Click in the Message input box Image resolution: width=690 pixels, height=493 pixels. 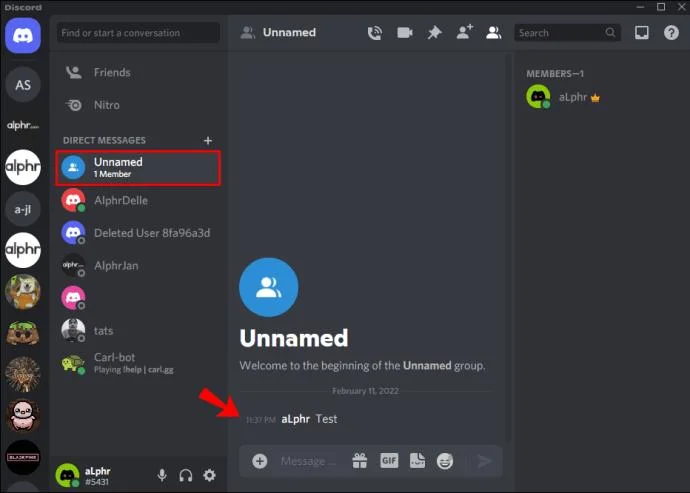click(309, 461)
